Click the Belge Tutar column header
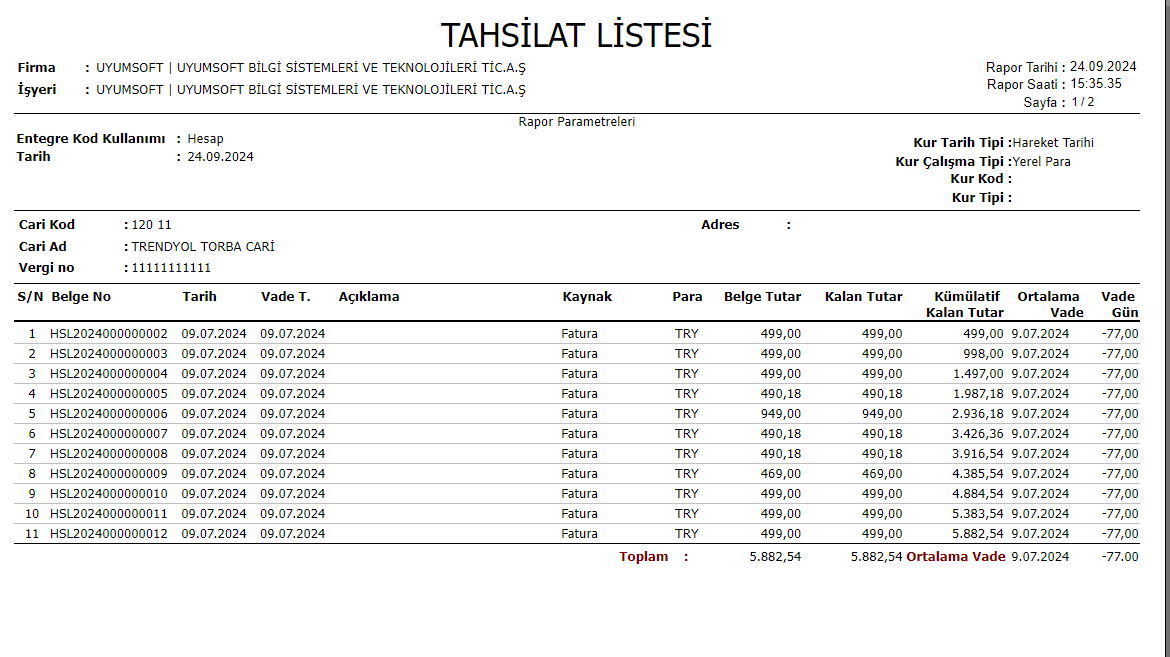This screenshot has width=1170, height=657. pyautogui.click(x=763, y=296)
